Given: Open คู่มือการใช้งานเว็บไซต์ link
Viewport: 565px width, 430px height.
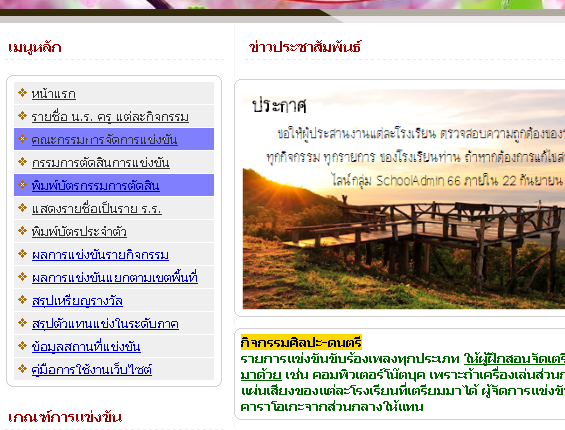Looking at the screenshot, I should coord(92,370).
